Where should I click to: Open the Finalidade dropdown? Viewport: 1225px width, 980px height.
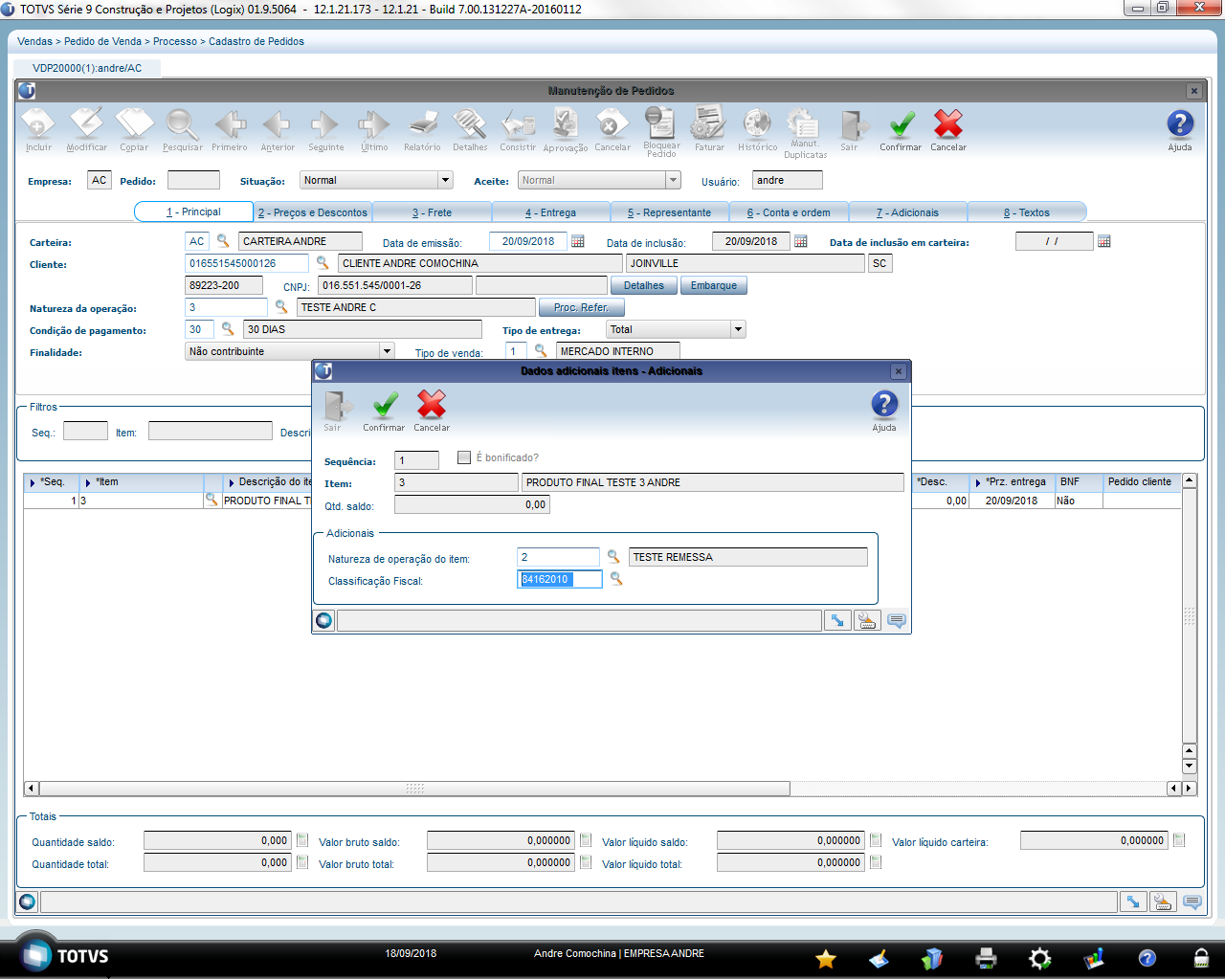point(388,351)
